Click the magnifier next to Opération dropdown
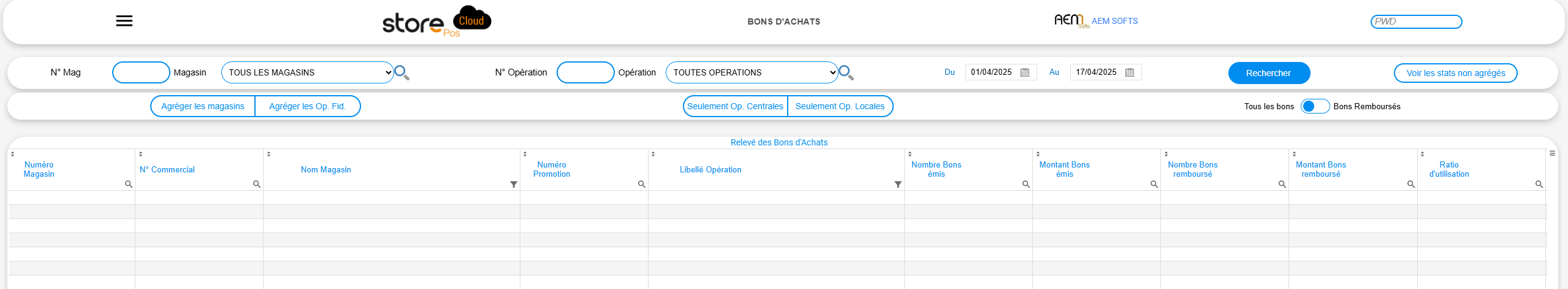 coord(846,73)
